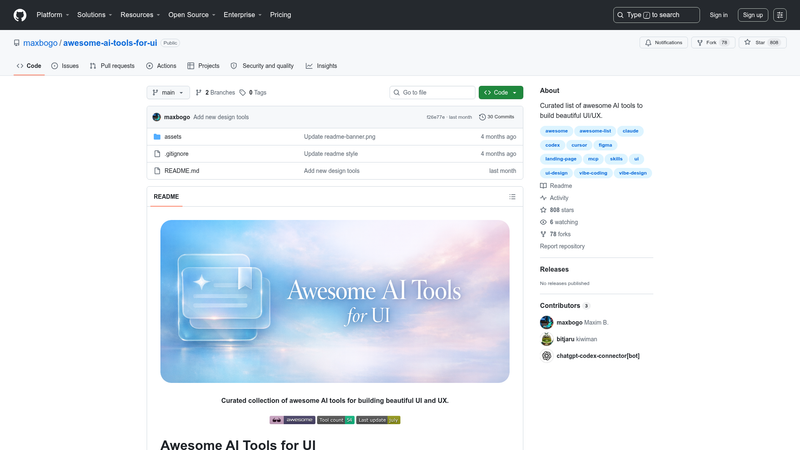Image resolution: width=800 pixels, height=450 pixels.
Task: Open the .gitignore file
Action: (x=176, y=154)
